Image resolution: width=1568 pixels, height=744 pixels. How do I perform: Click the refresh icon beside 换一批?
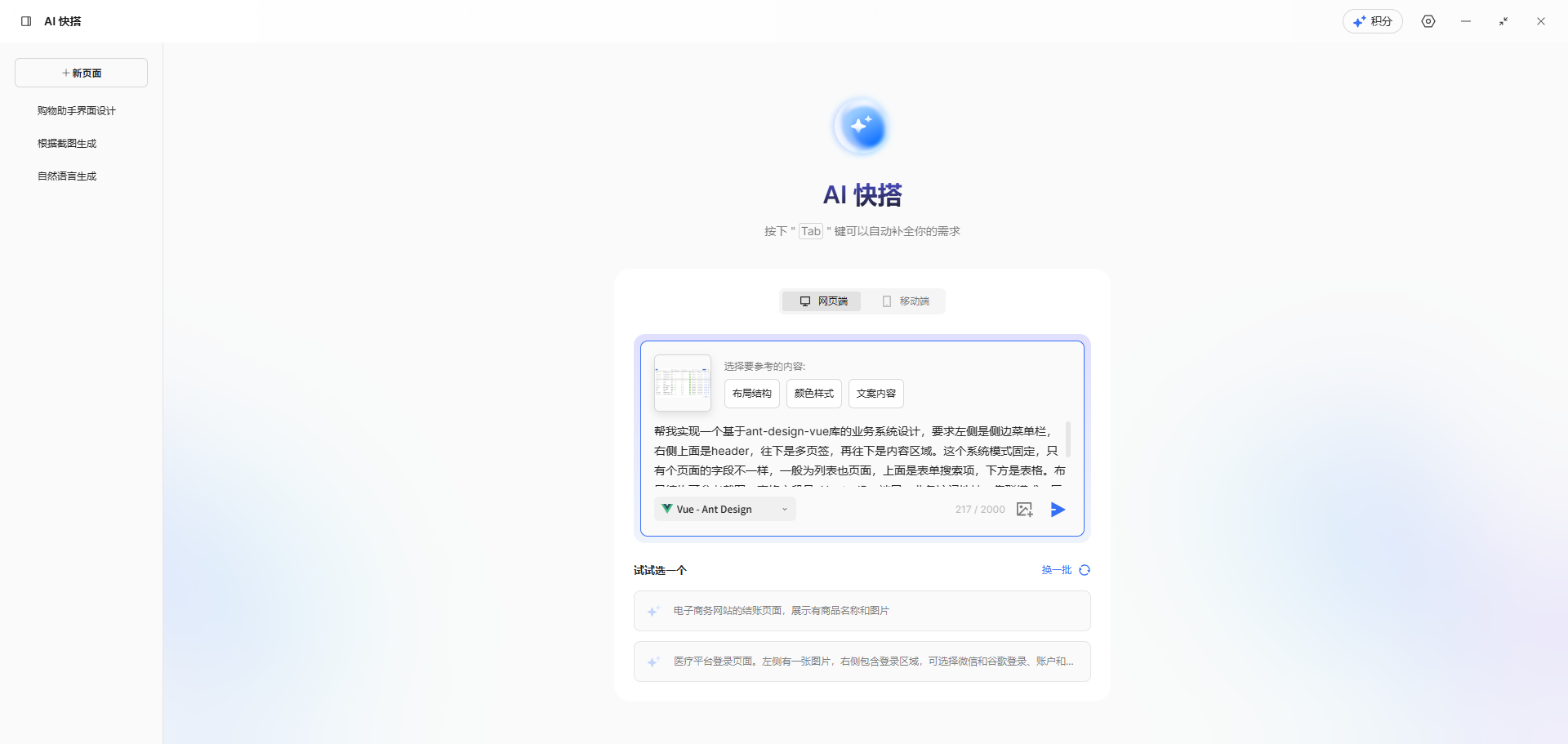1085,569
